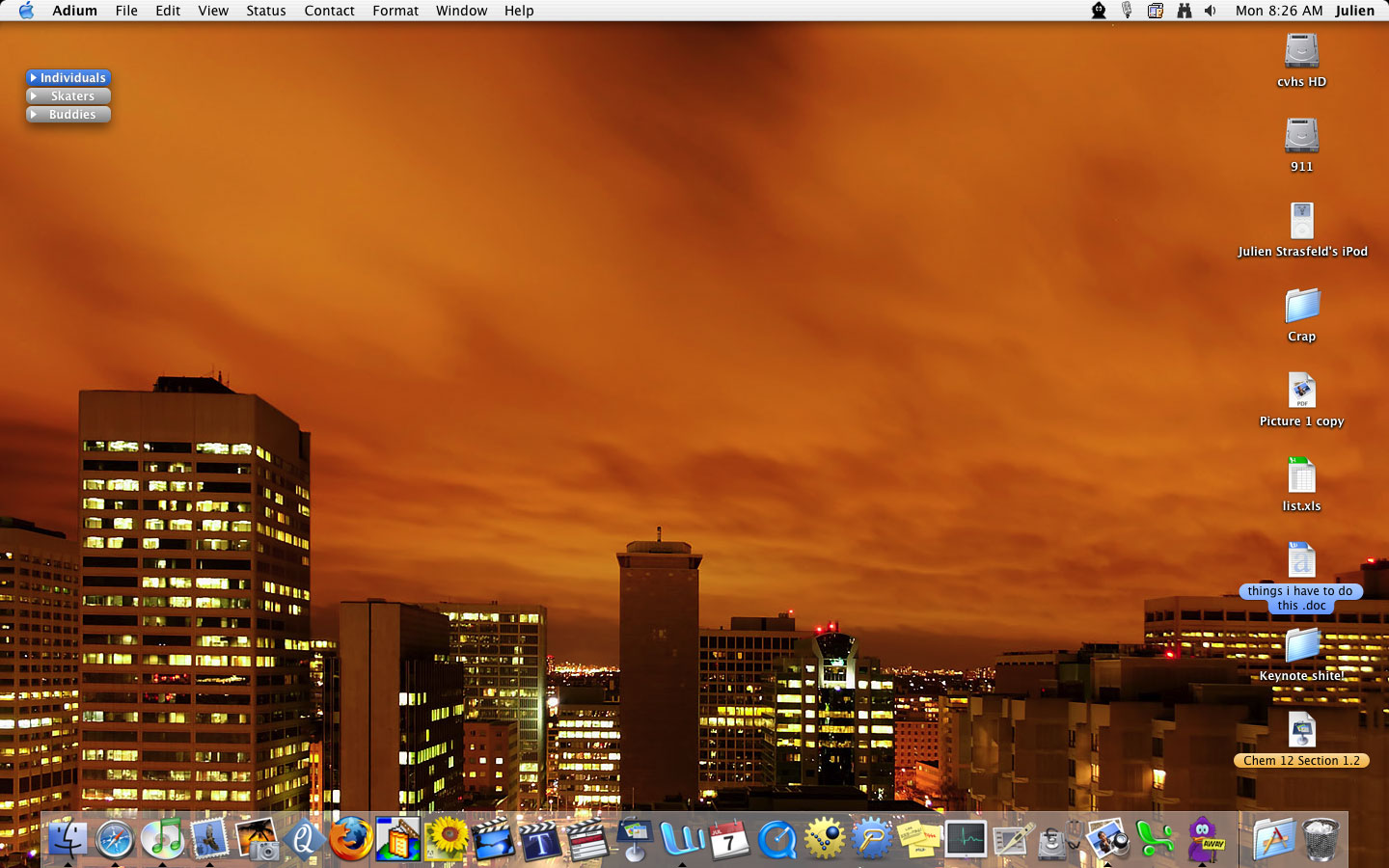Open the Window menu
The image size is (1389, 868).
pos(461,11)
